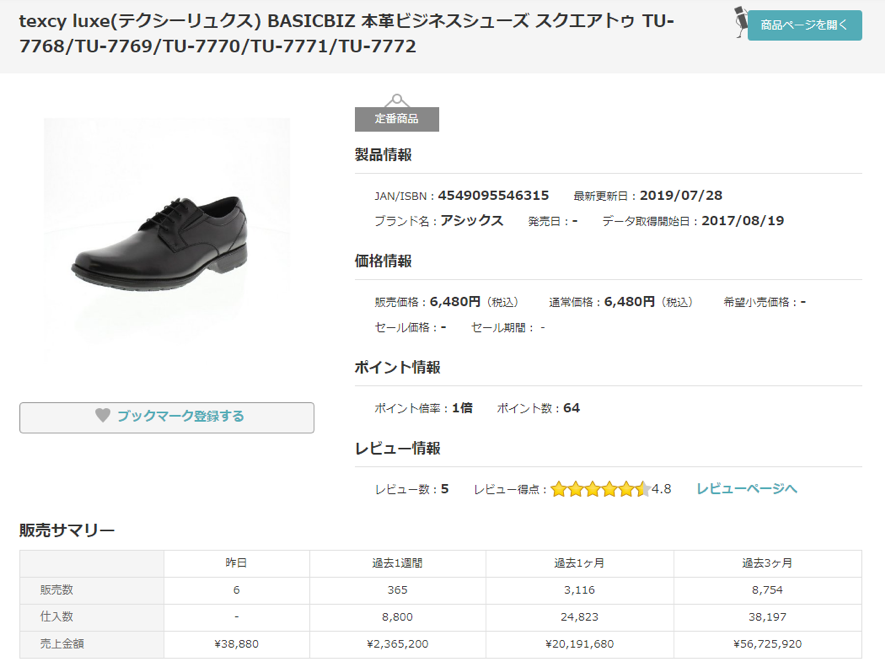Image resolution: width=885 pixels, height=672 pixels.
Task: Click yesterday's revenue ¥38,880
Action: coord(236,644)
